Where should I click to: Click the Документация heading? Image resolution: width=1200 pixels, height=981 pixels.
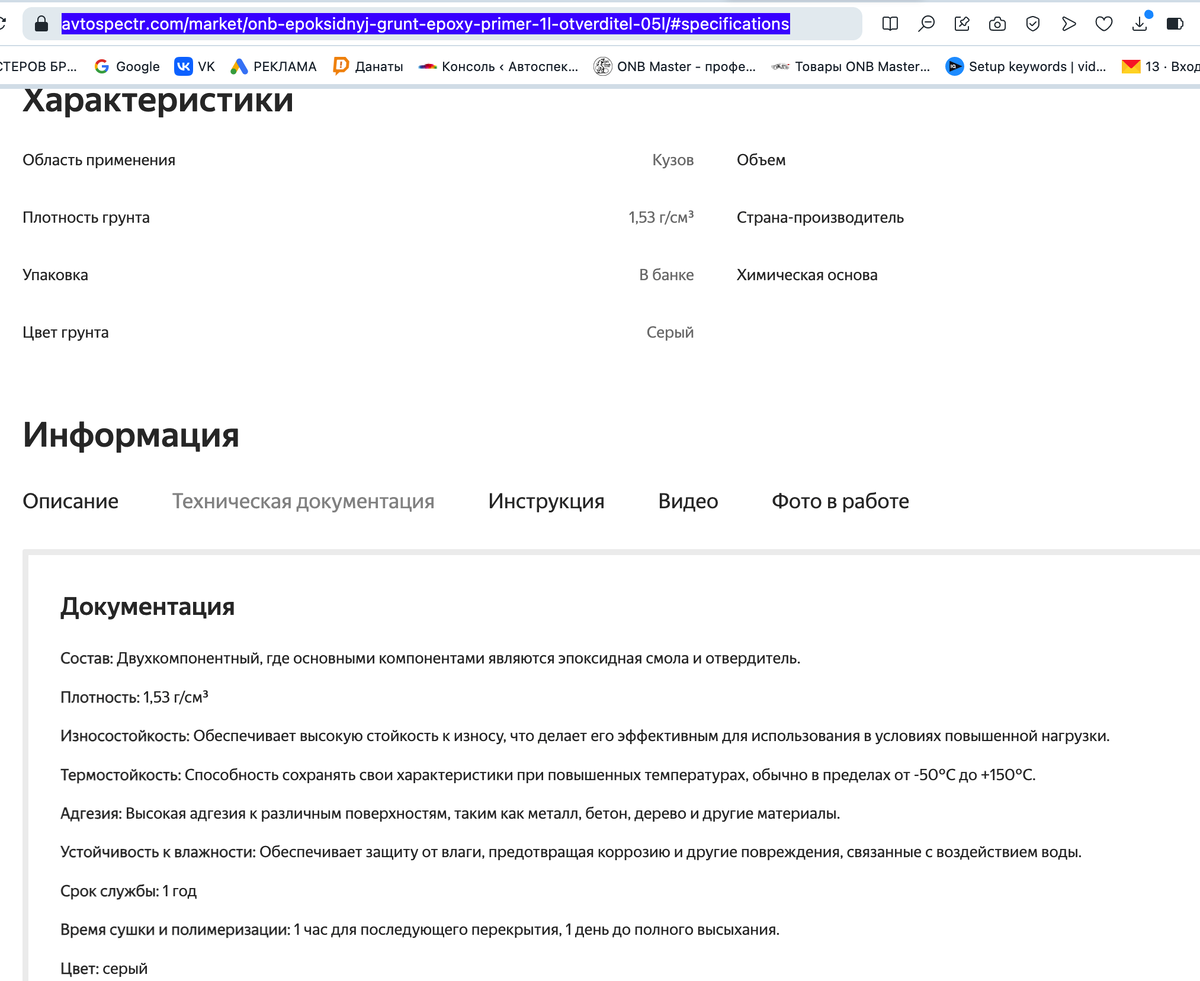[x=148, y=606]
